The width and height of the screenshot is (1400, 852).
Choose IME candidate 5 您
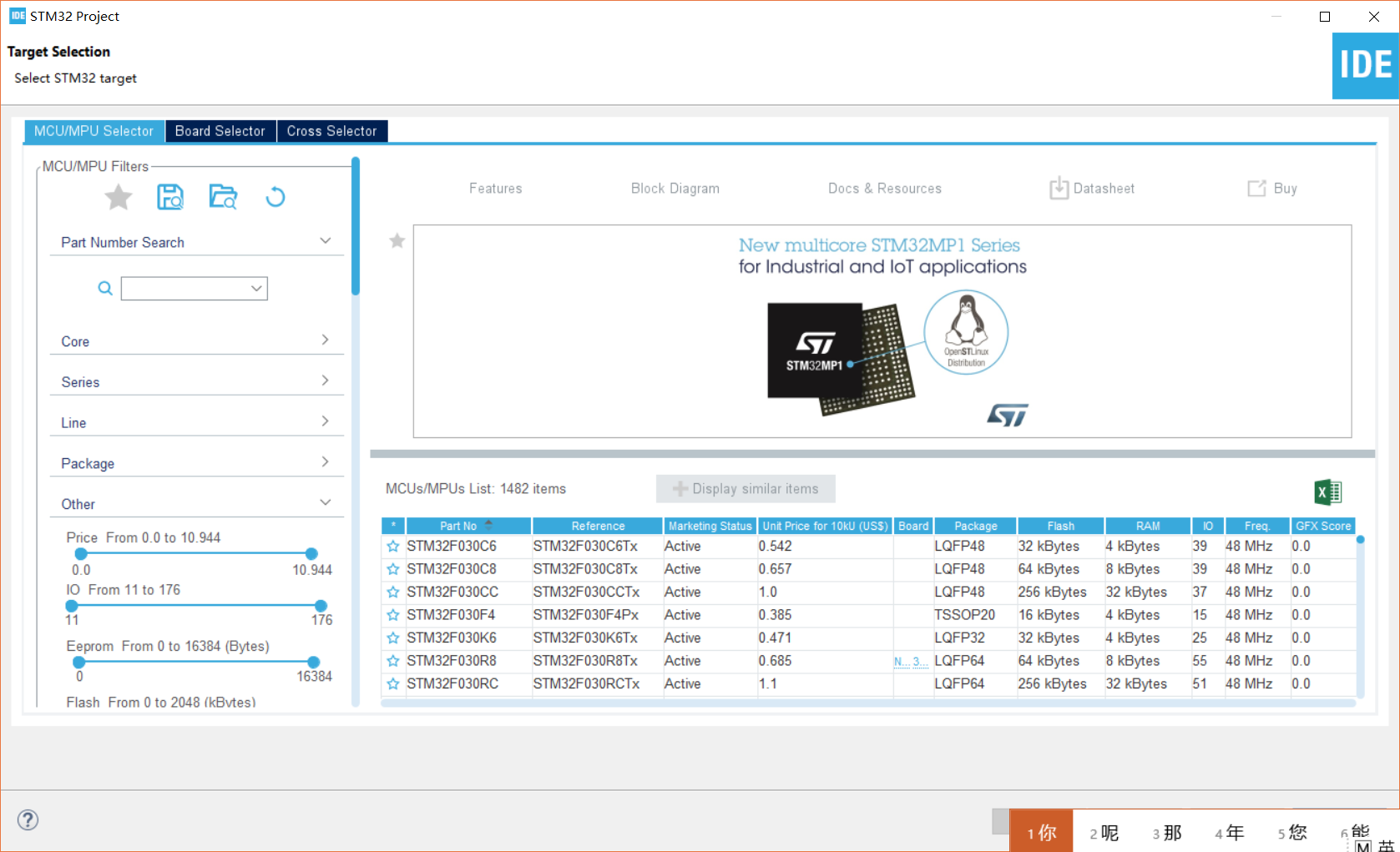pos(1291,832)
